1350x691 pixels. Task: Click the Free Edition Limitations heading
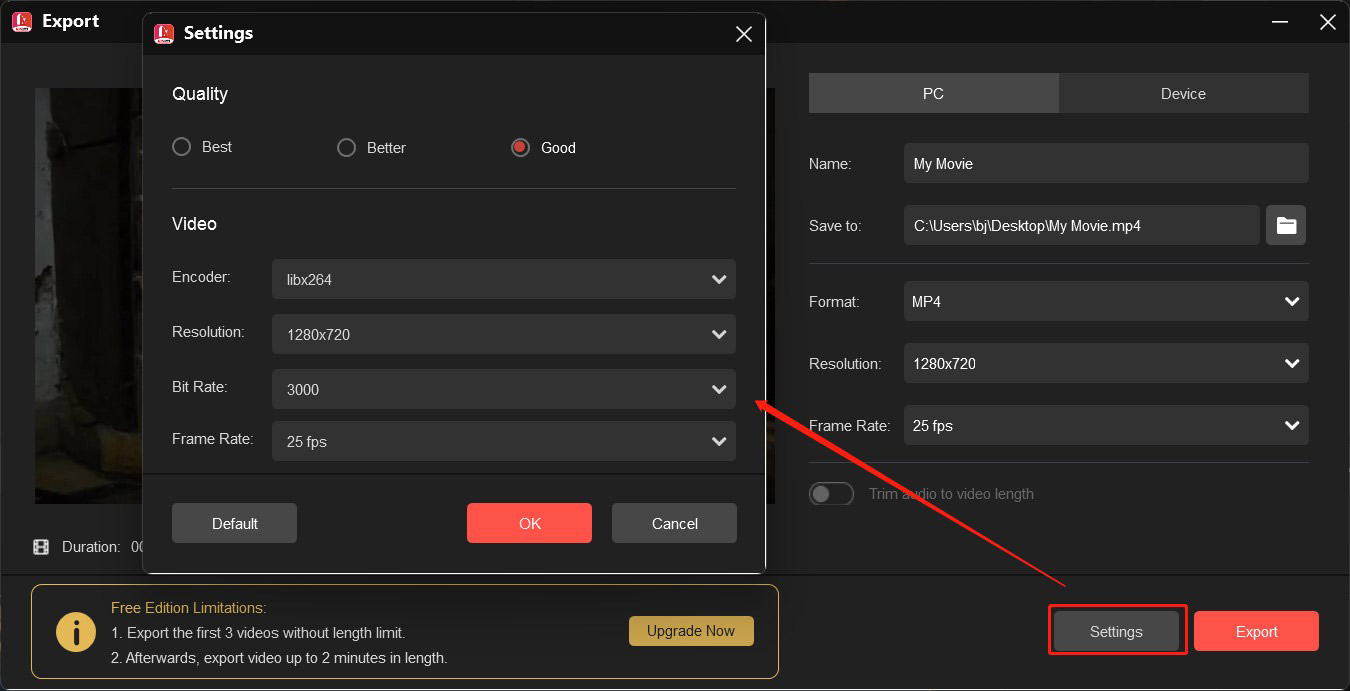pos(188,607)
